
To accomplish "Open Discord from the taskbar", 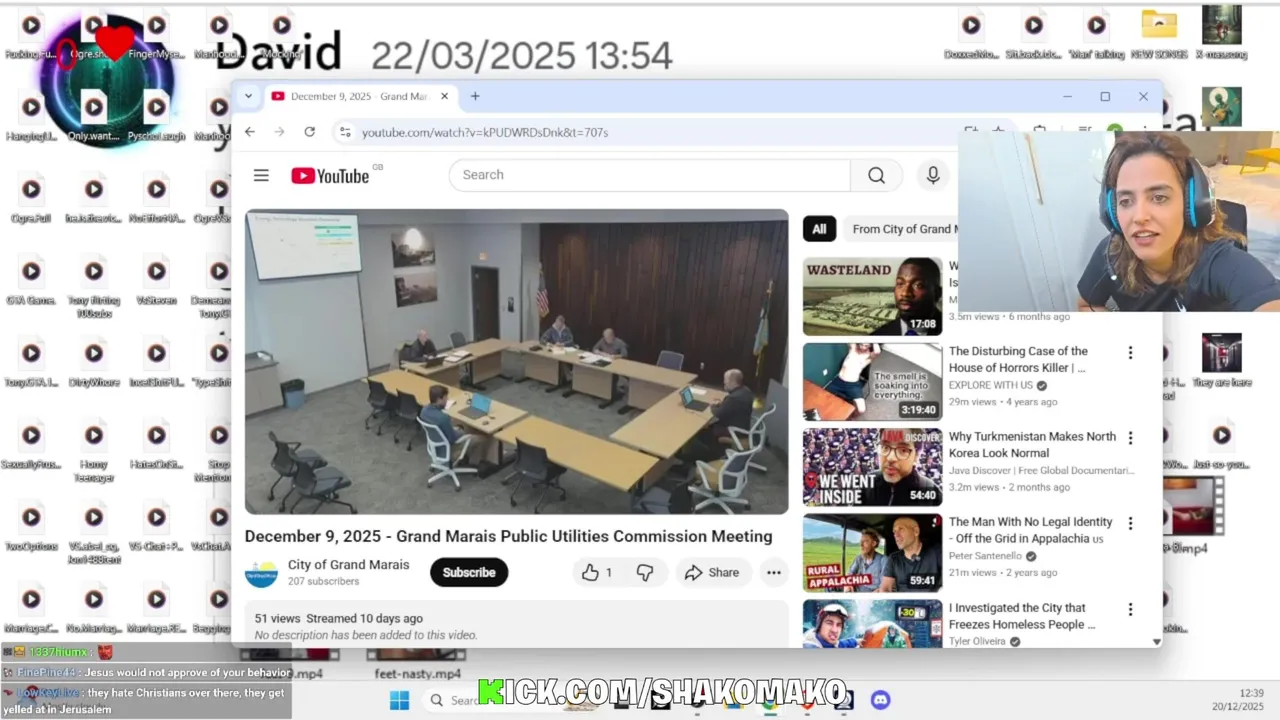I will pyautogui.click(x=881, y=700).
